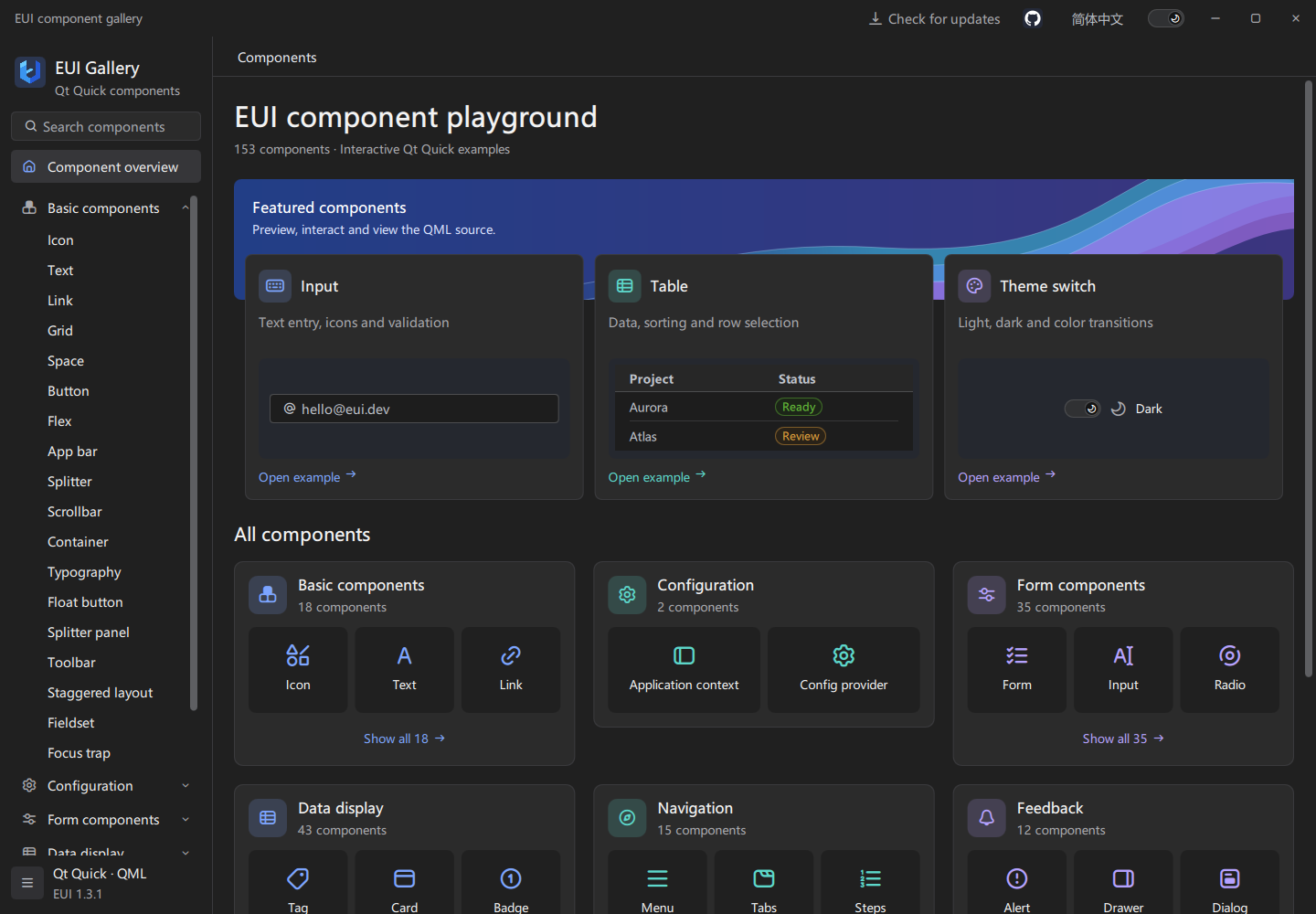Open the Text component tile
This screenshot has width=1316, height=914.
point(404,670)
